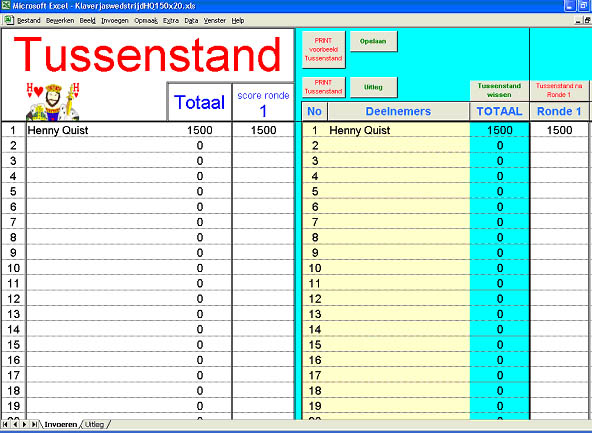
Task: Click the previous sheet tab scroll arrow
Action: click(x=15, y=424)
